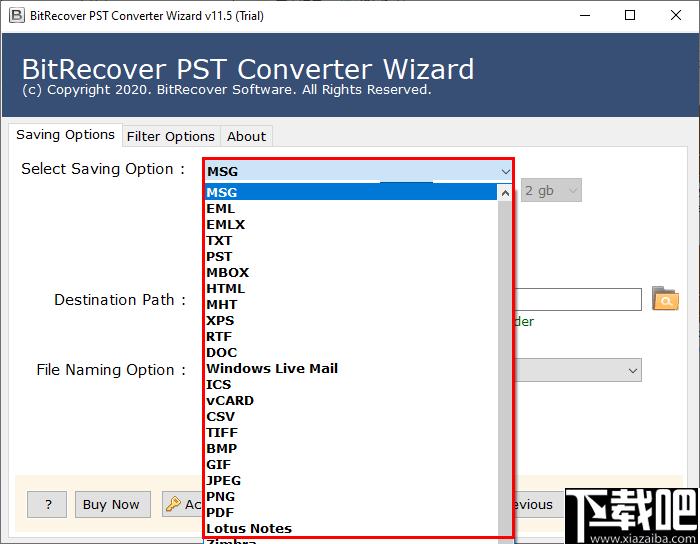Click the dropdown list scrollbar track
This screenshot has width=700, height=544.
point(505,368)
